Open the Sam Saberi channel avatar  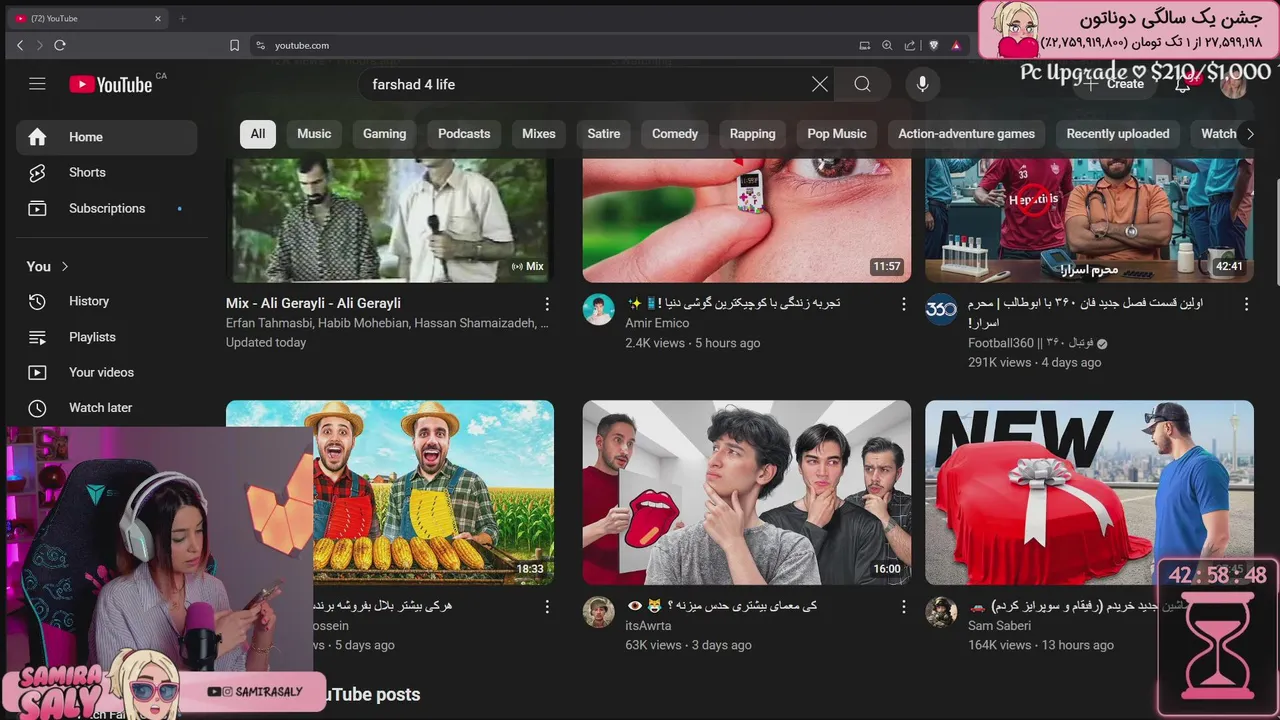pos(941,612)
